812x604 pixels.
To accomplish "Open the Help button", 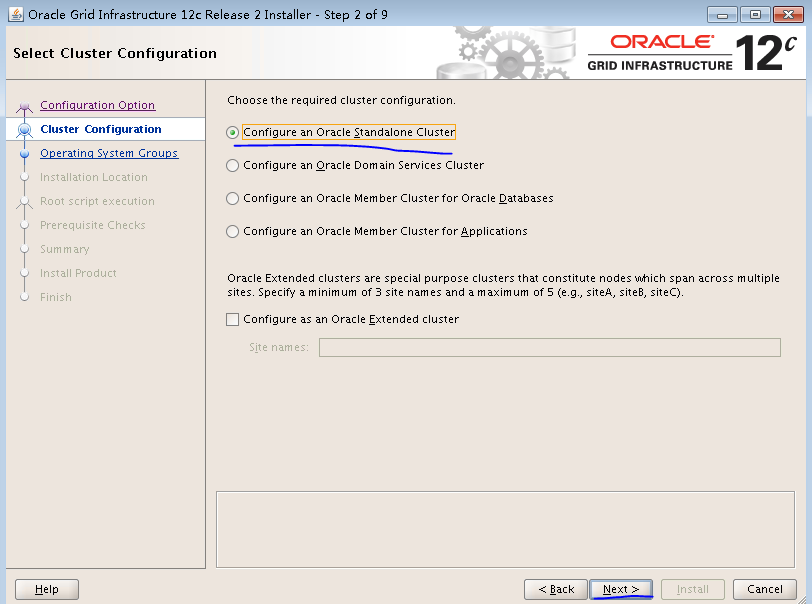I will [47, 589].
